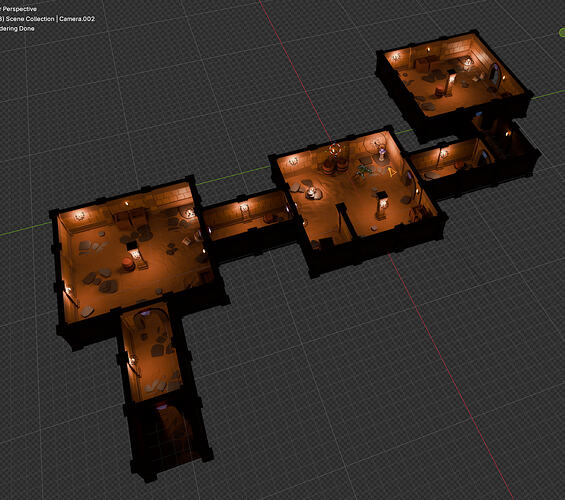Click the Rendering Done status text
The image size is (565, 500).
tap(17, 28)
